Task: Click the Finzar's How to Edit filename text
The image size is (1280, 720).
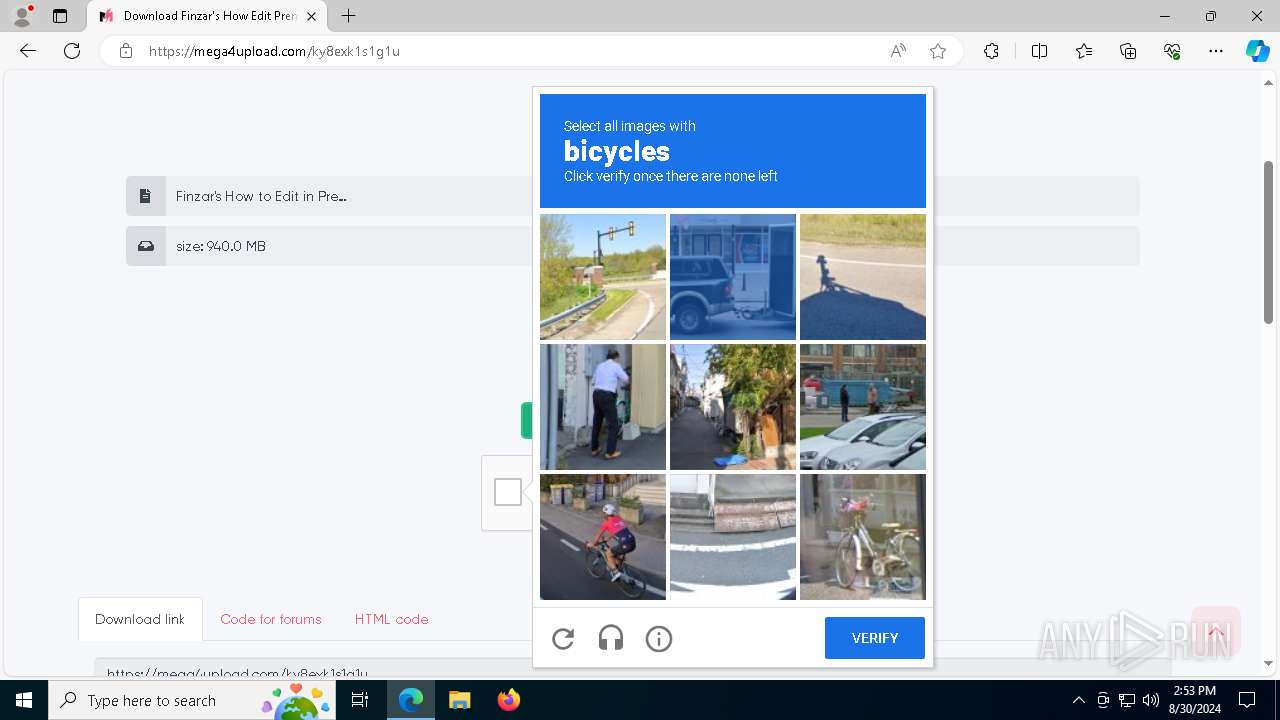Action: point(261,196)
